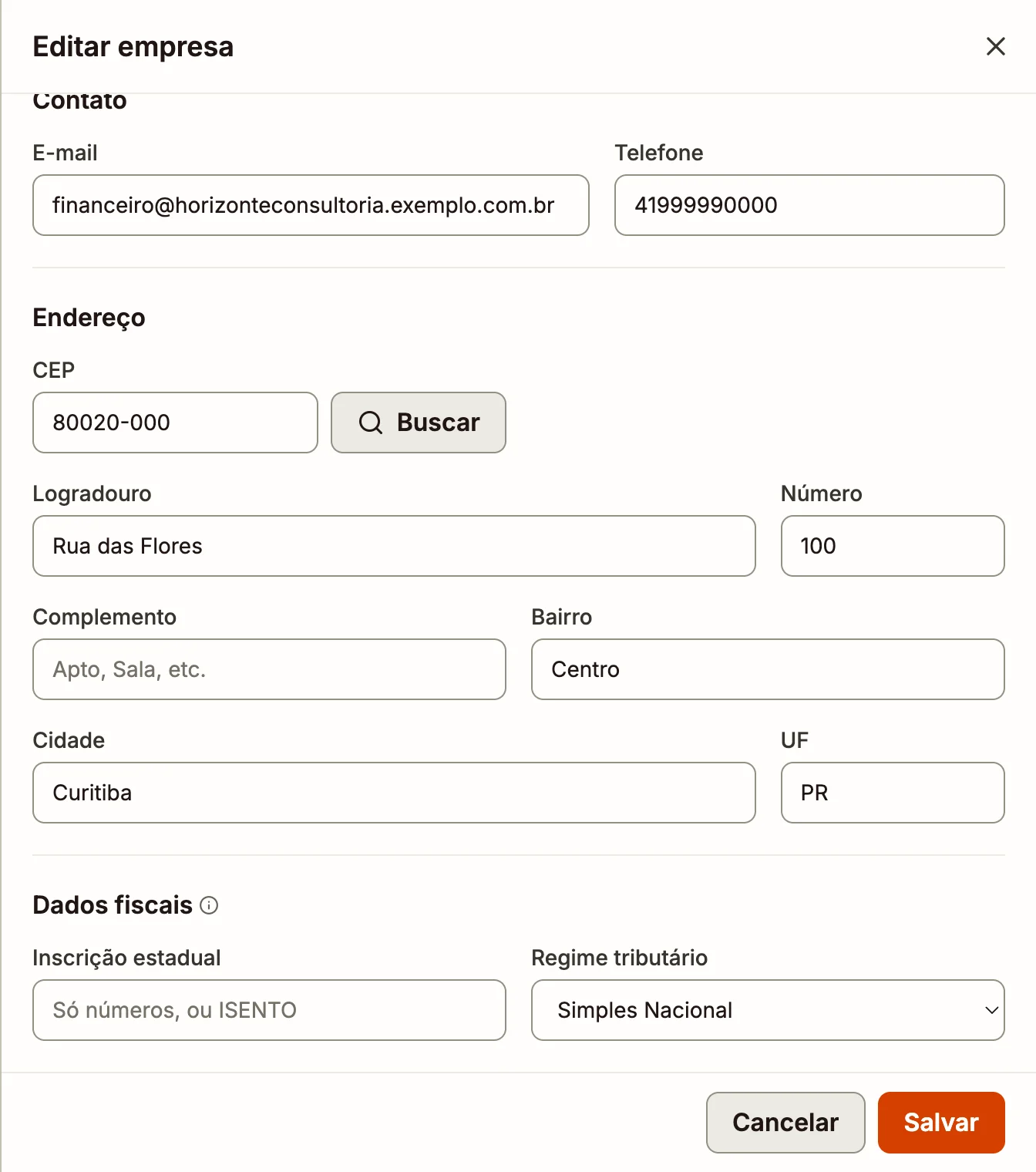Save changes with Salvar button
This screenshot has width=1036, height=1172.
941,1123
